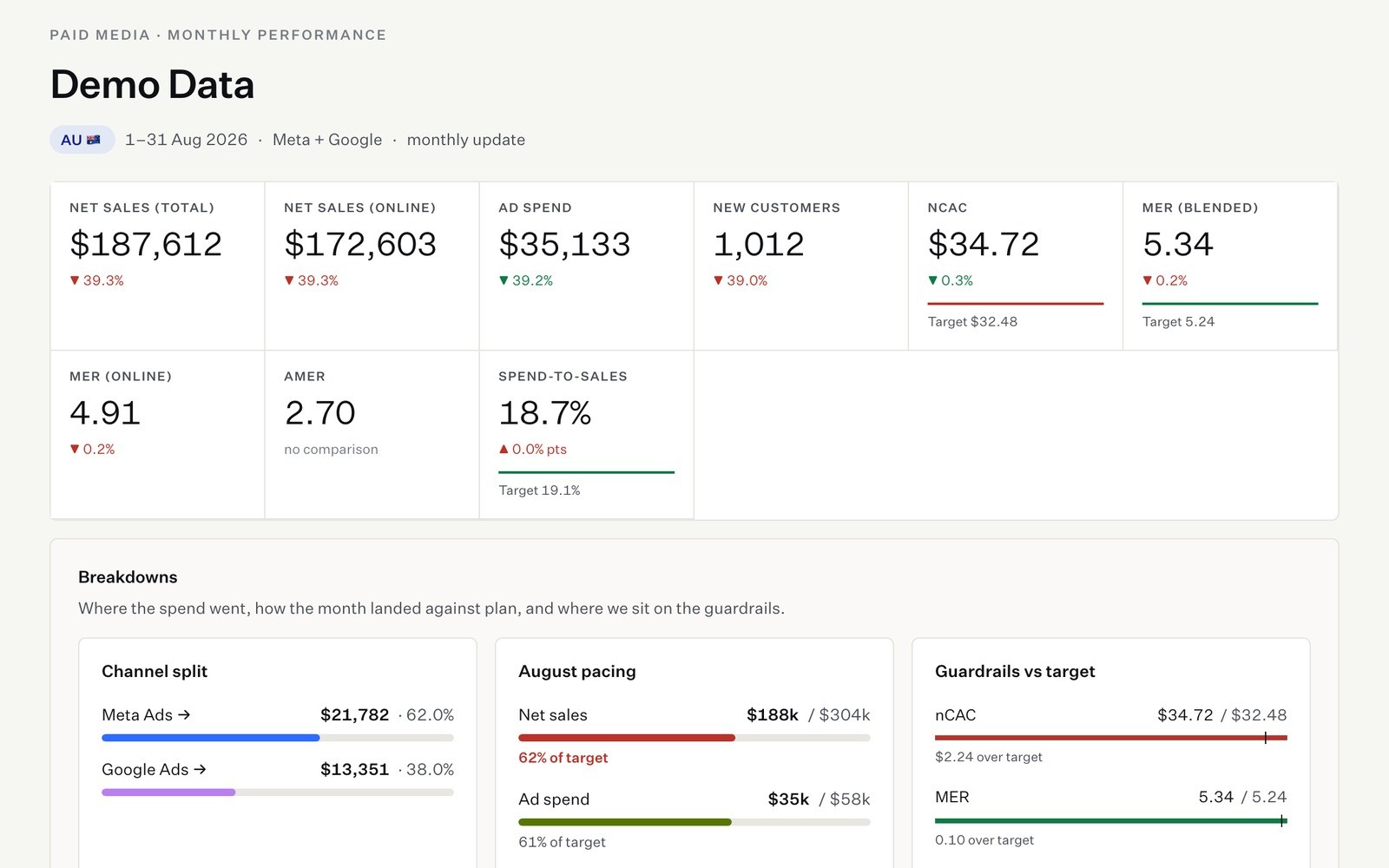This screenshot has height=868, width=1389.
Task: Click the 'Demo Data' page title
Action: point(152,84)
